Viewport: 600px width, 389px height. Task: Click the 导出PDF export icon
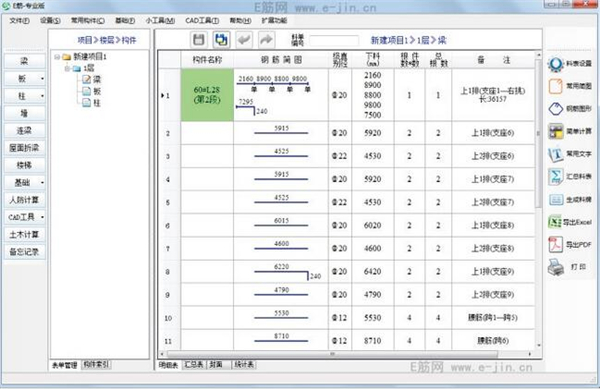pyautogui.click(x=555, y=244)
